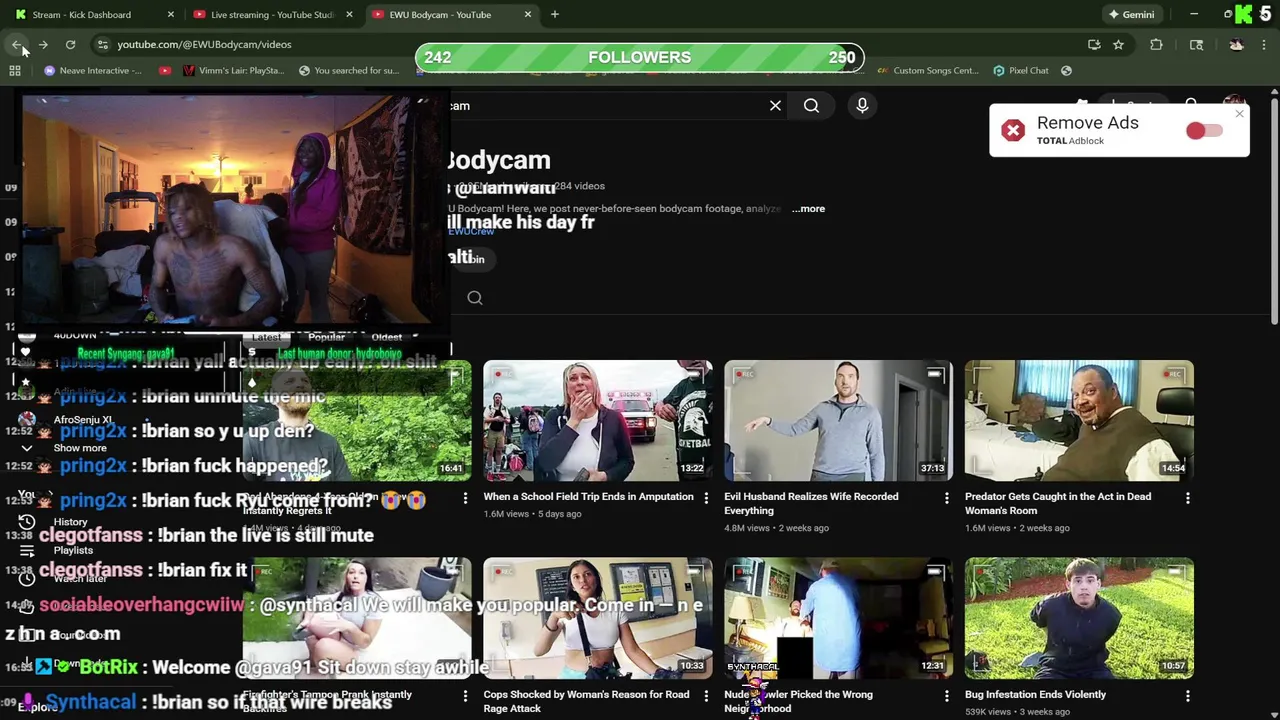Click the install app icon in address bar
Viewport: 1280px width, 720px height.
tap(1094, 44)
